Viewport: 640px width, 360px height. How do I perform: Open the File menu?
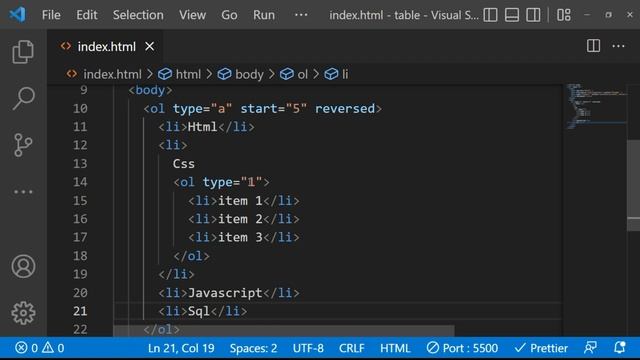tap(51, 15)
